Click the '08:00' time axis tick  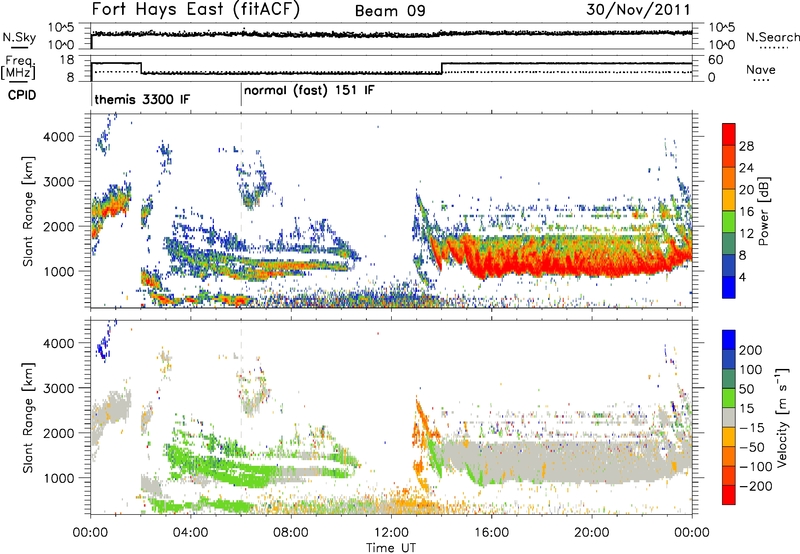pyautogui.click(x=291, y=533)
